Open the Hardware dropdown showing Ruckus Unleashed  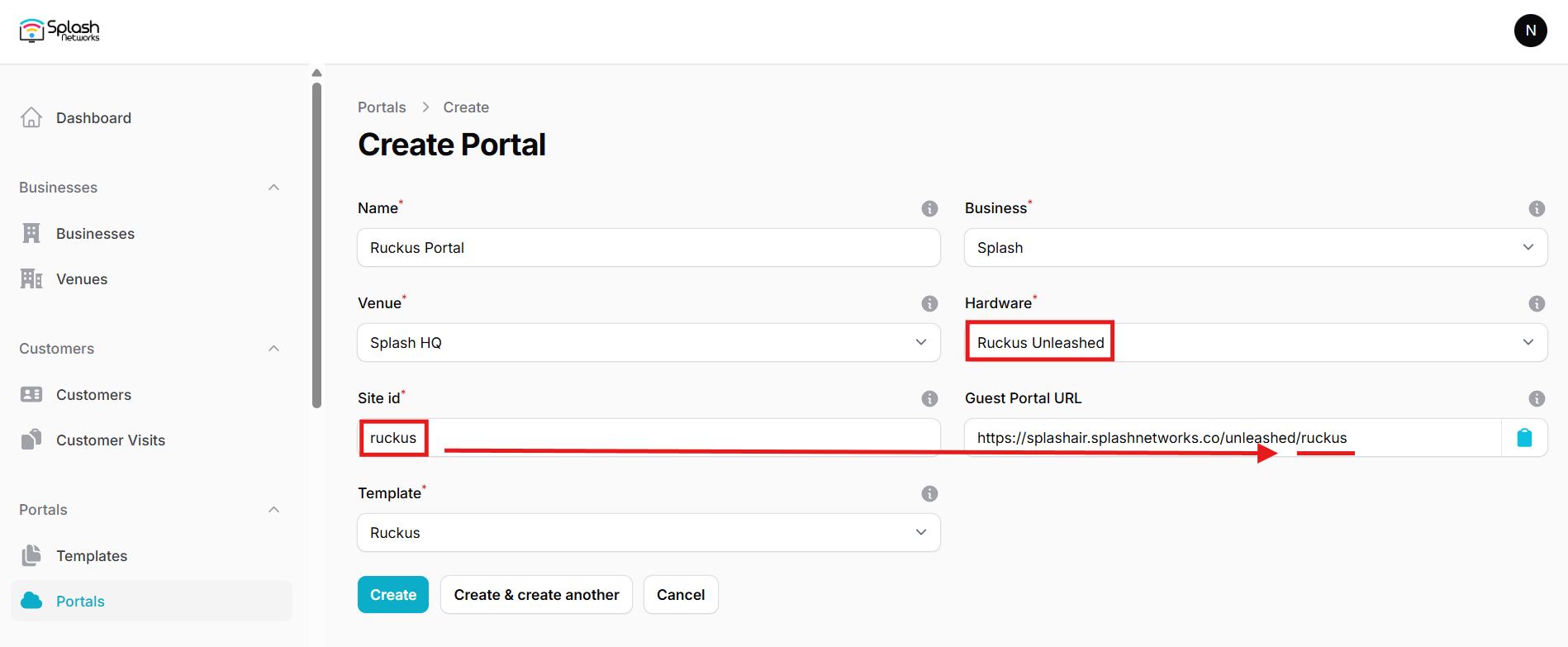click(1255, 343)
